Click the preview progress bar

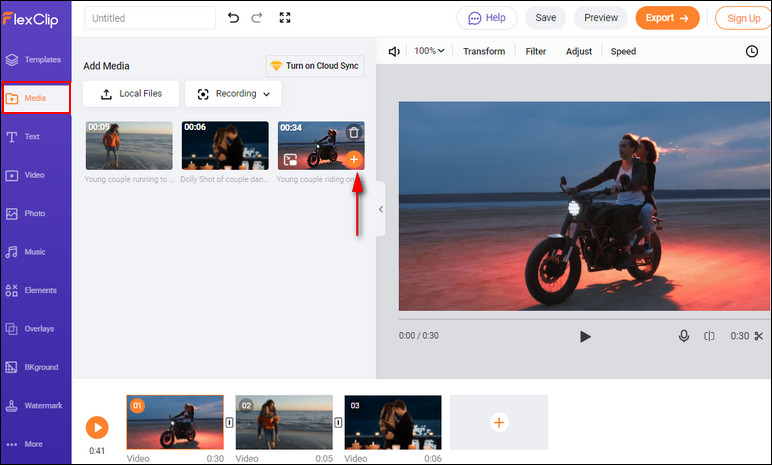pos(584,319)
